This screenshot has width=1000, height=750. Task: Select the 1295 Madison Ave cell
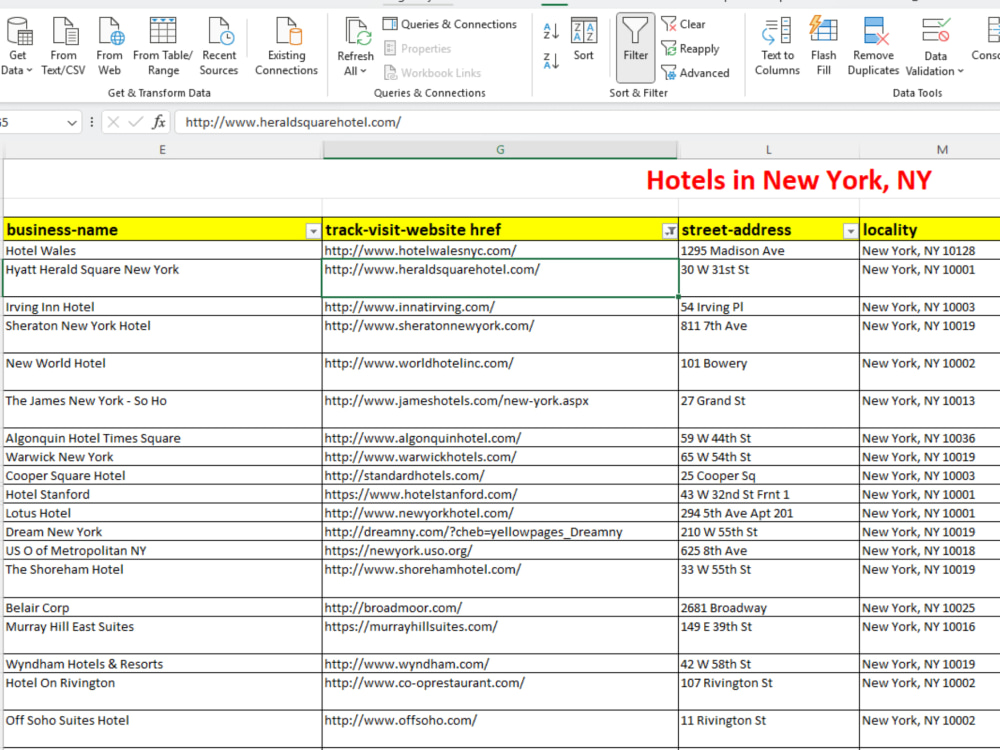pyautogui.click(x=768, y=251)
